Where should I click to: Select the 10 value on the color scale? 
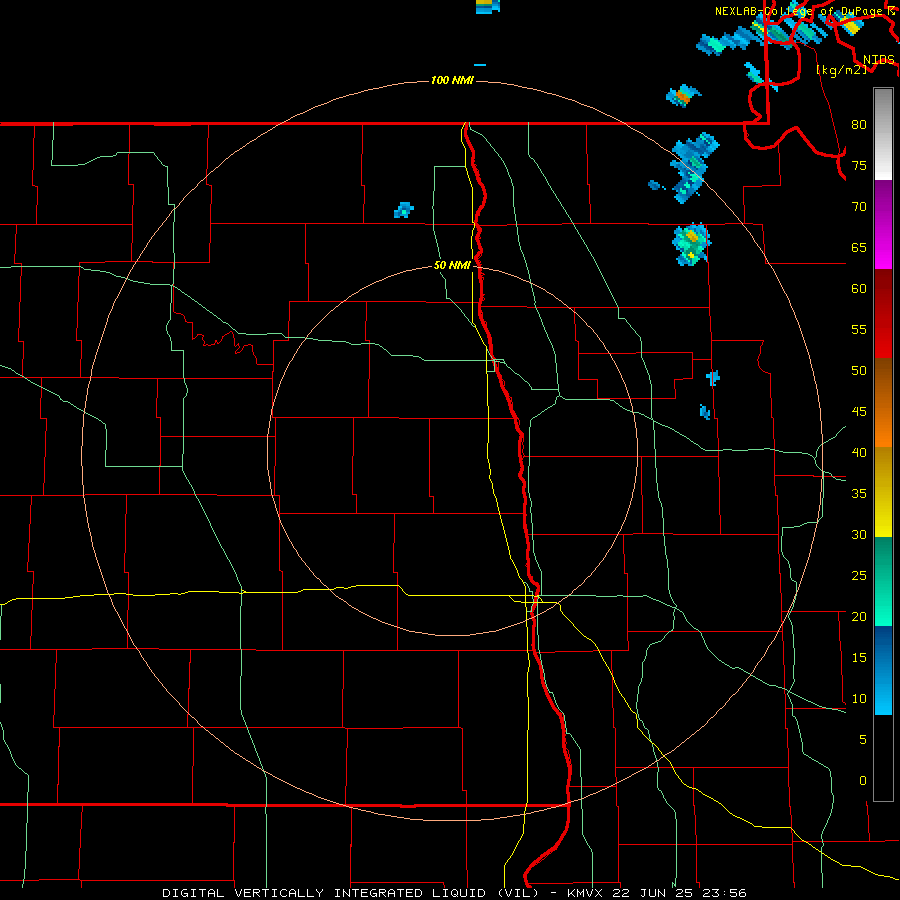click(x=859, y=699)
